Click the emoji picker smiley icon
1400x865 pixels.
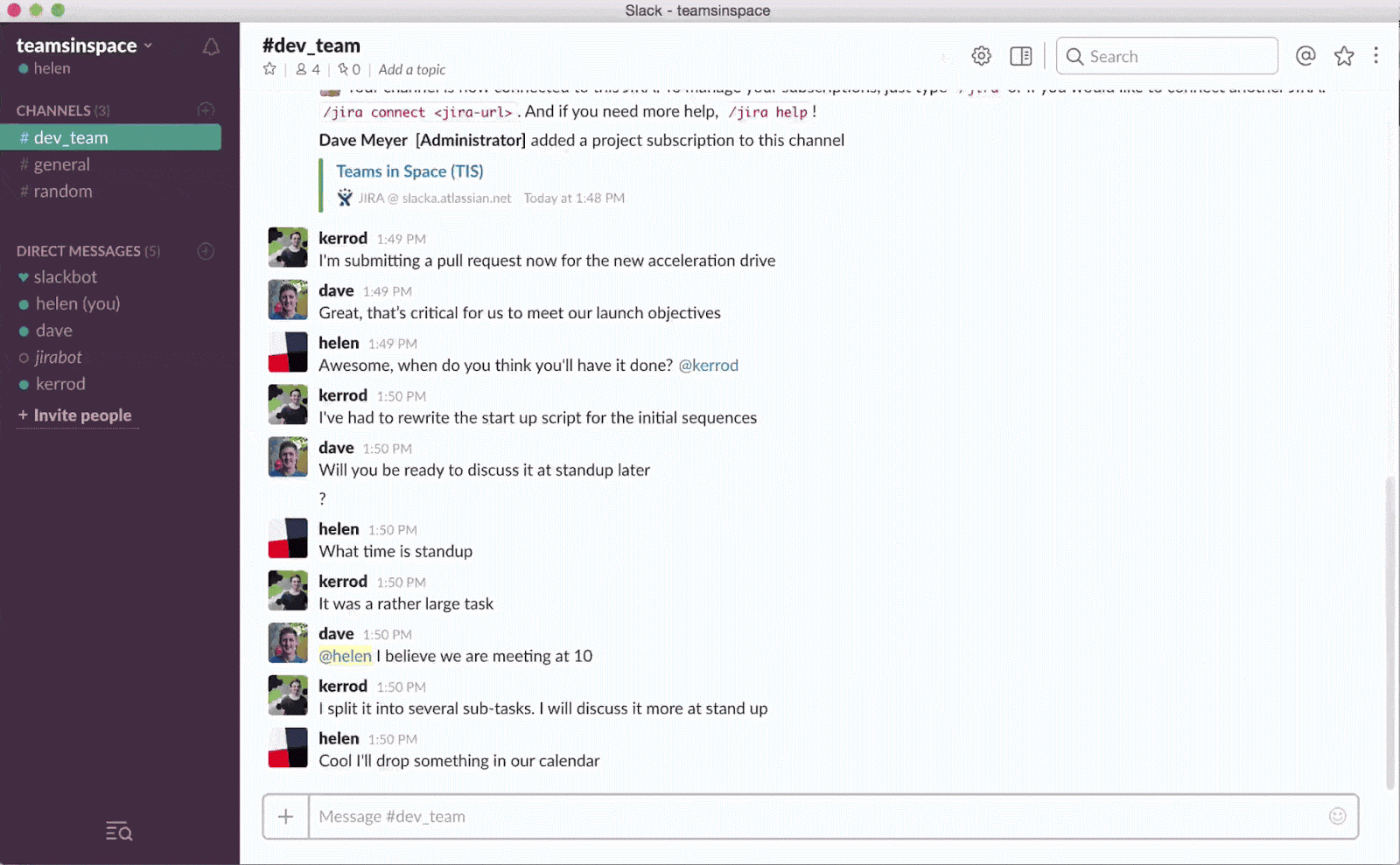click(1337, 816)
